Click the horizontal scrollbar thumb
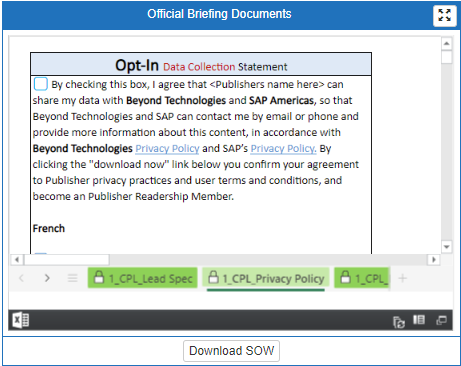 [x=67, y=259]
